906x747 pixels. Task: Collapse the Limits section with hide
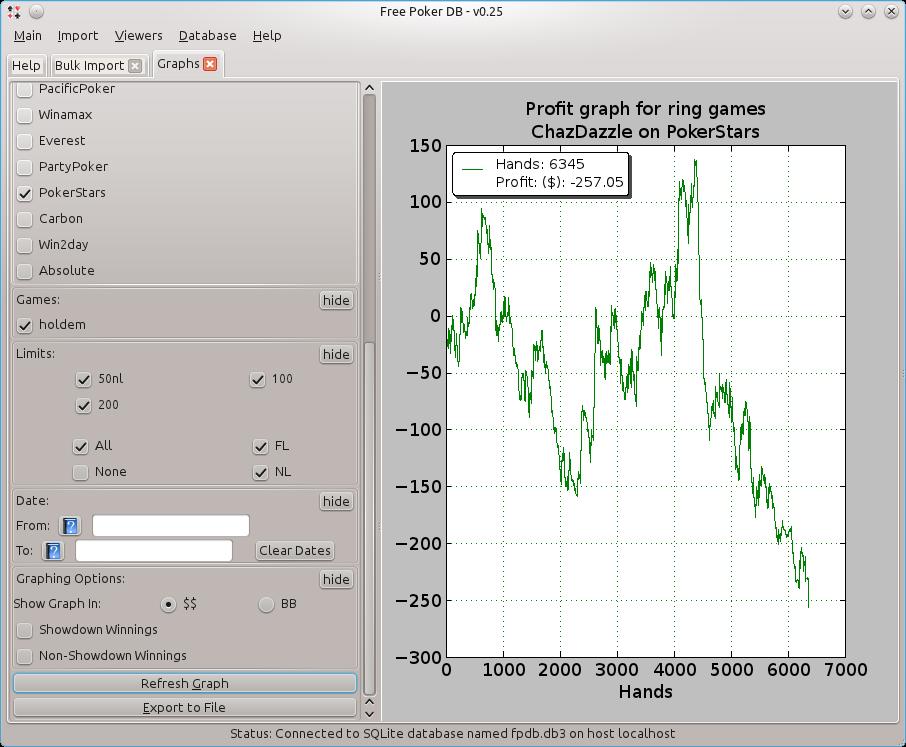pyautogui.click(x=336, y=354)
